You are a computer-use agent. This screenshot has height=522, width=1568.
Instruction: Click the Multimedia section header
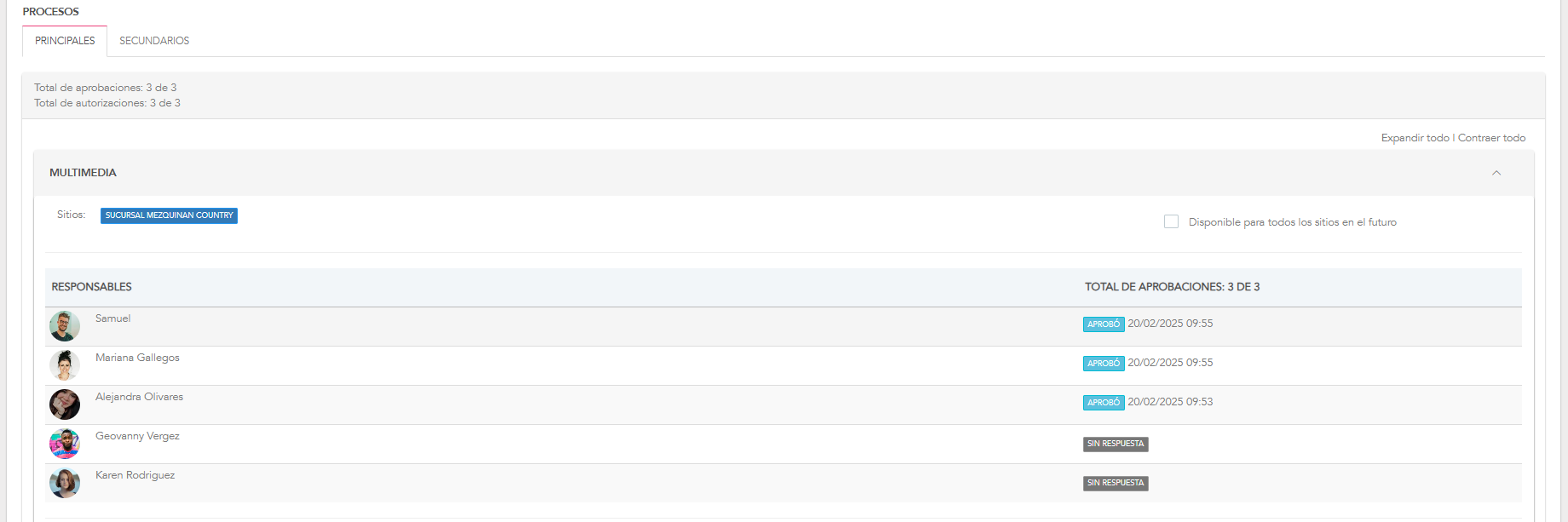pyautogui.click(x=83, y=173)
